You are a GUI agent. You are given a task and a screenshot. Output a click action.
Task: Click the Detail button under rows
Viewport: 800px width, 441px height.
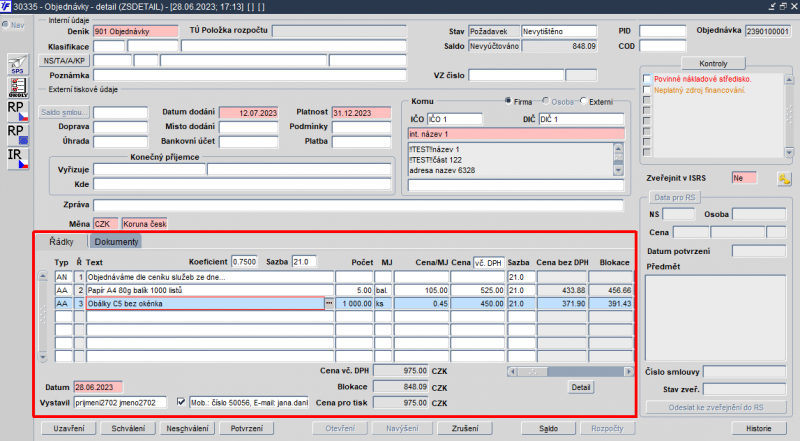(x=581, y=387)
